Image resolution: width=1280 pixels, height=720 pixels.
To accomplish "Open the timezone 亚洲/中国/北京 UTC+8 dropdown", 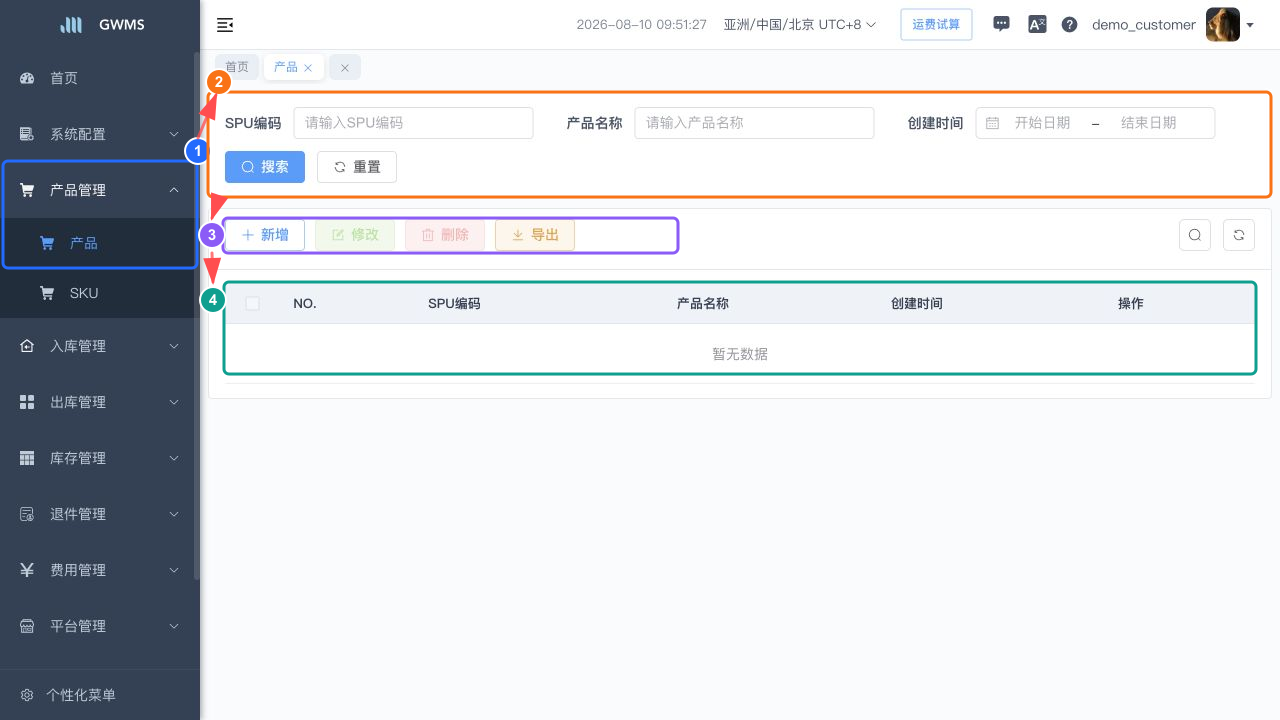I will click(800, 24).
